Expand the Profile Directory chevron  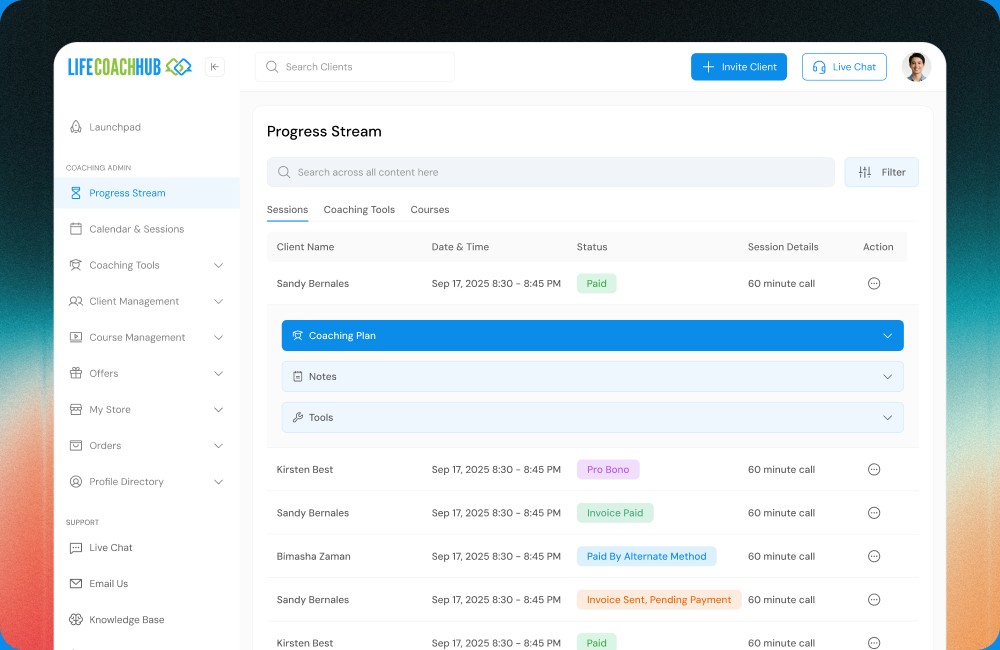tap(218, 482)
